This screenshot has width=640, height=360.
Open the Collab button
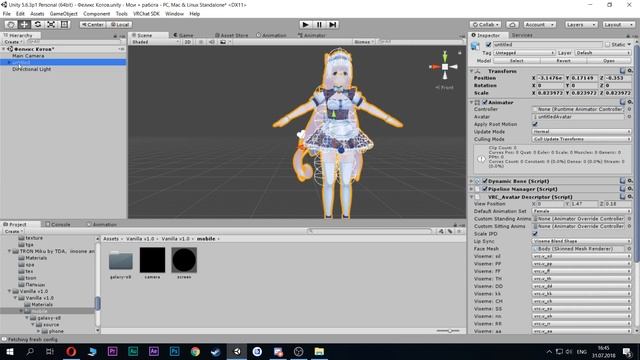[x=485, y=24]
